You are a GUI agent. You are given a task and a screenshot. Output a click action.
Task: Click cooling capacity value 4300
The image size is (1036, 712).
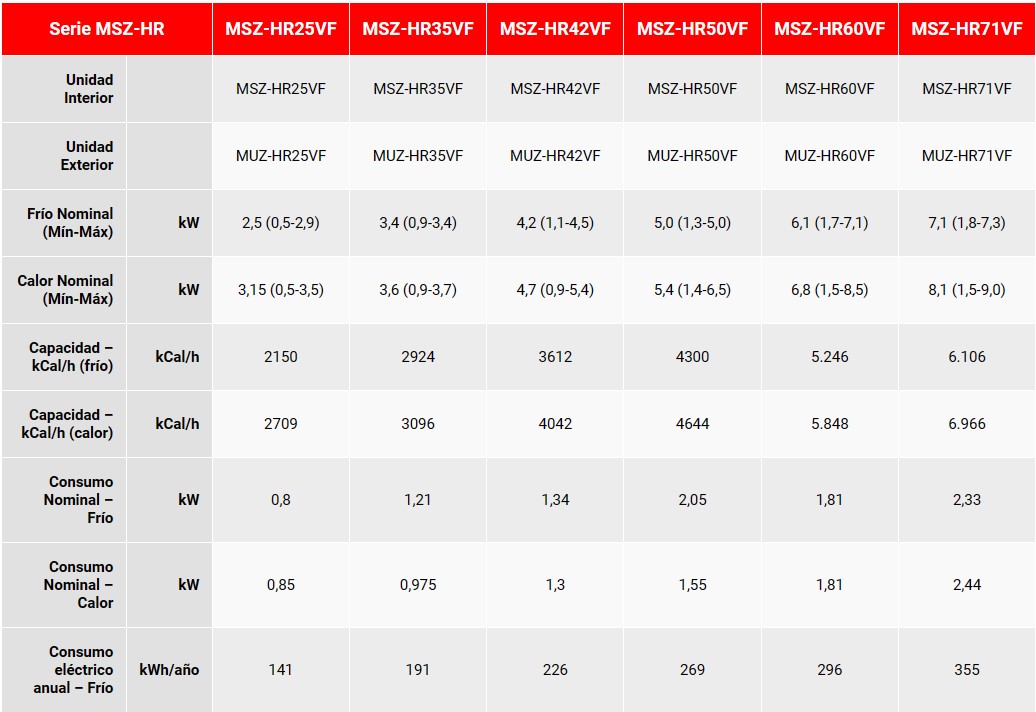[x=692, y=357]
